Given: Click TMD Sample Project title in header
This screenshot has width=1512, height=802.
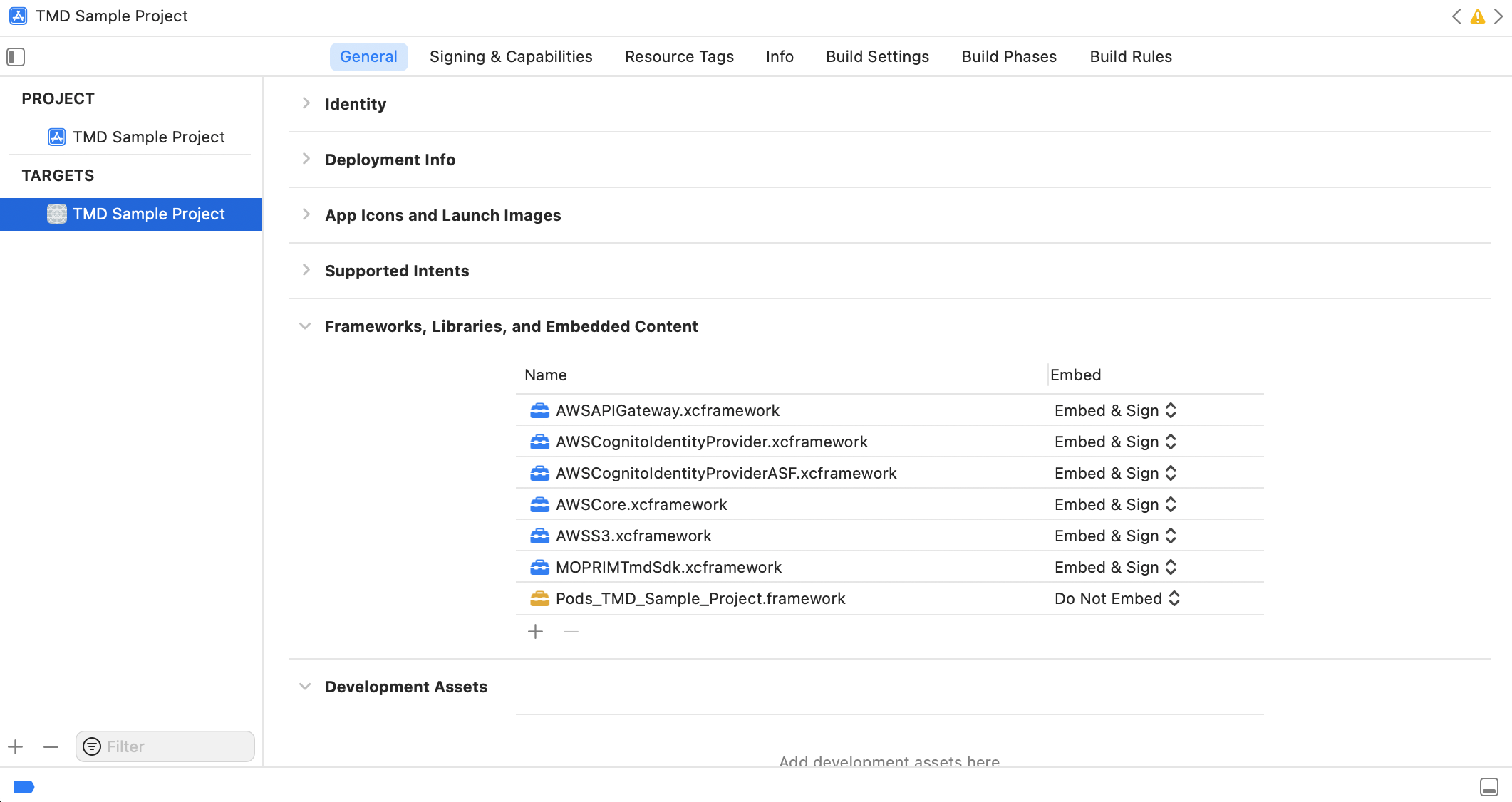Looking at the screenshot, I should (x=112, y=16).
